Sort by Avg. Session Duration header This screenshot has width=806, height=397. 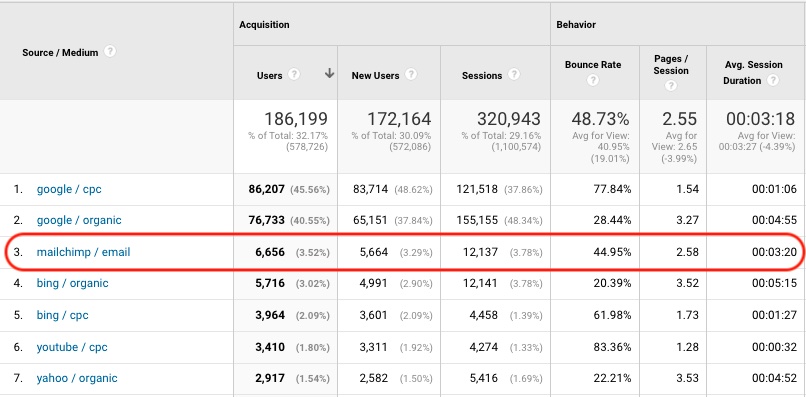[754, 72]
